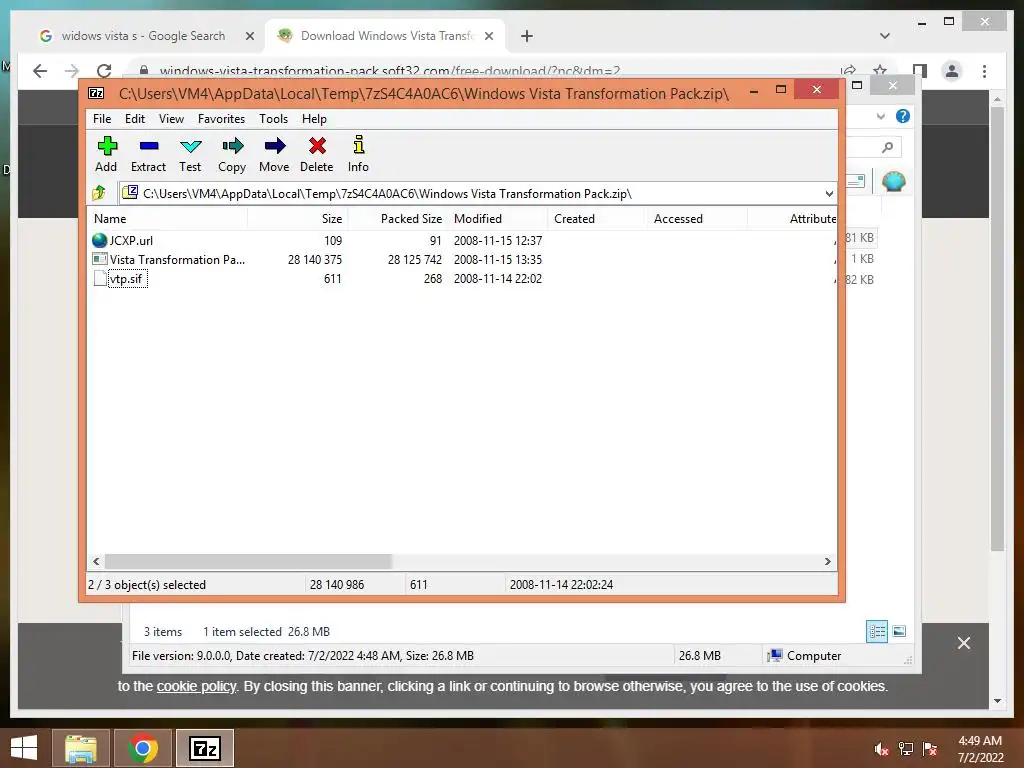Click the share page icon in Chrome
This screenshot has width=1024, height=768.
(x=848, y=70)
